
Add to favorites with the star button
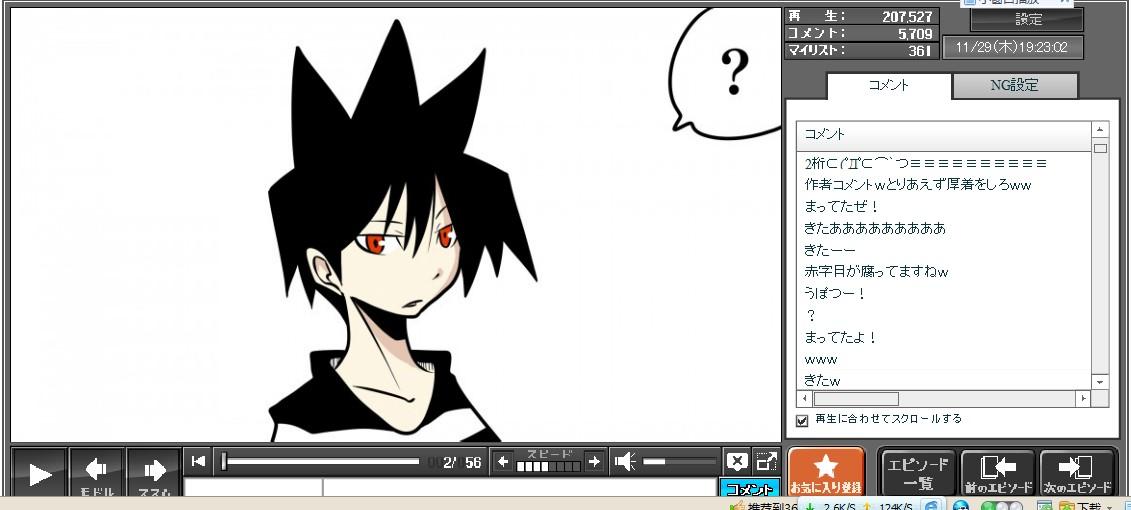tap(826, 472)
